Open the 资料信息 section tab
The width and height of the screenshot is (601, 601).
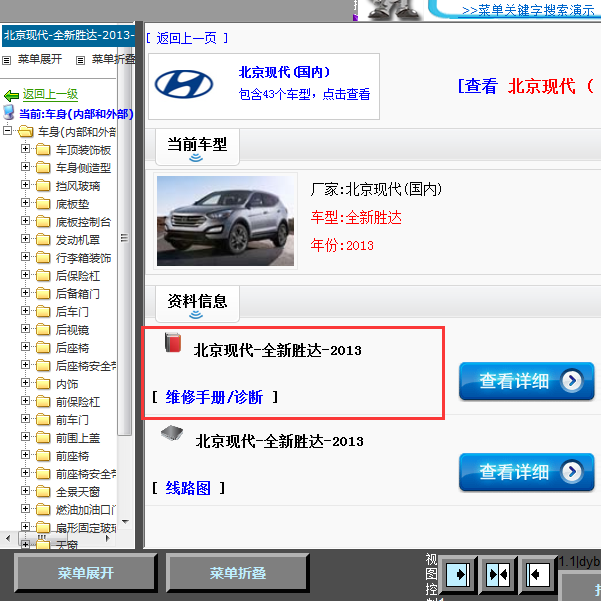(197, 304)
